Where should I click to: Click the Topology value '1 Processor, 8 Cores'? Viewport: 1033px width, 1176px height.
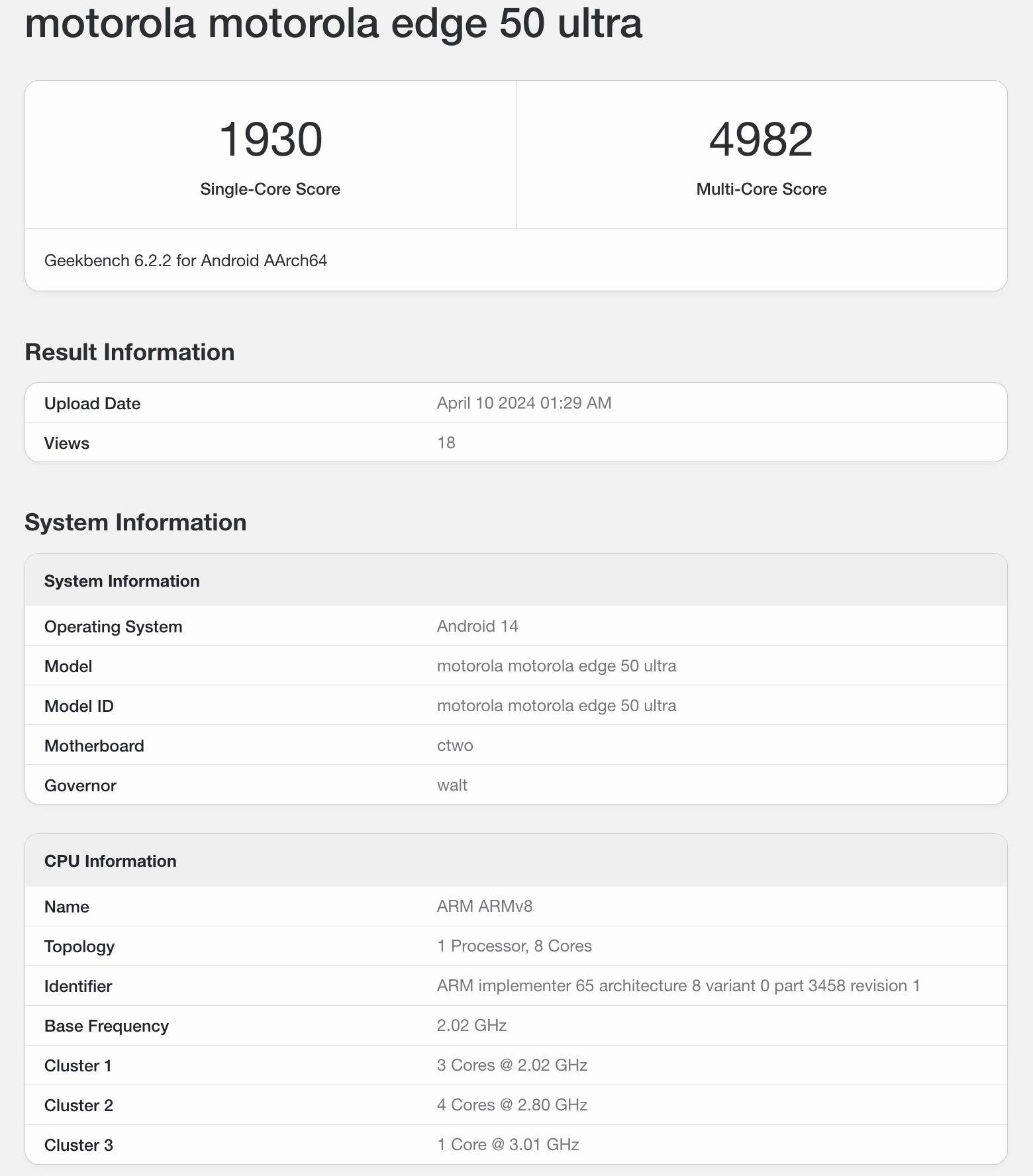pos(514,946)
